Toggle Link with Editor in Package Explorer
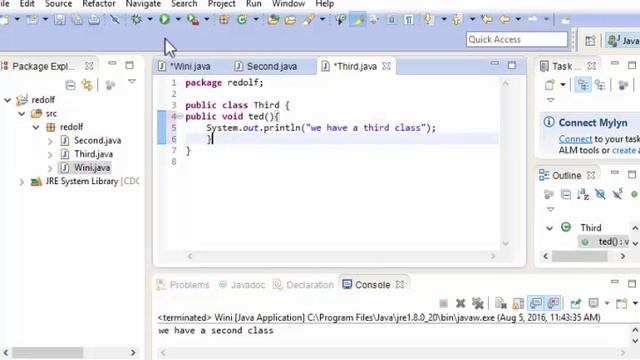Image resolution: width=640 pixels, height=360 pixels. 87,85
